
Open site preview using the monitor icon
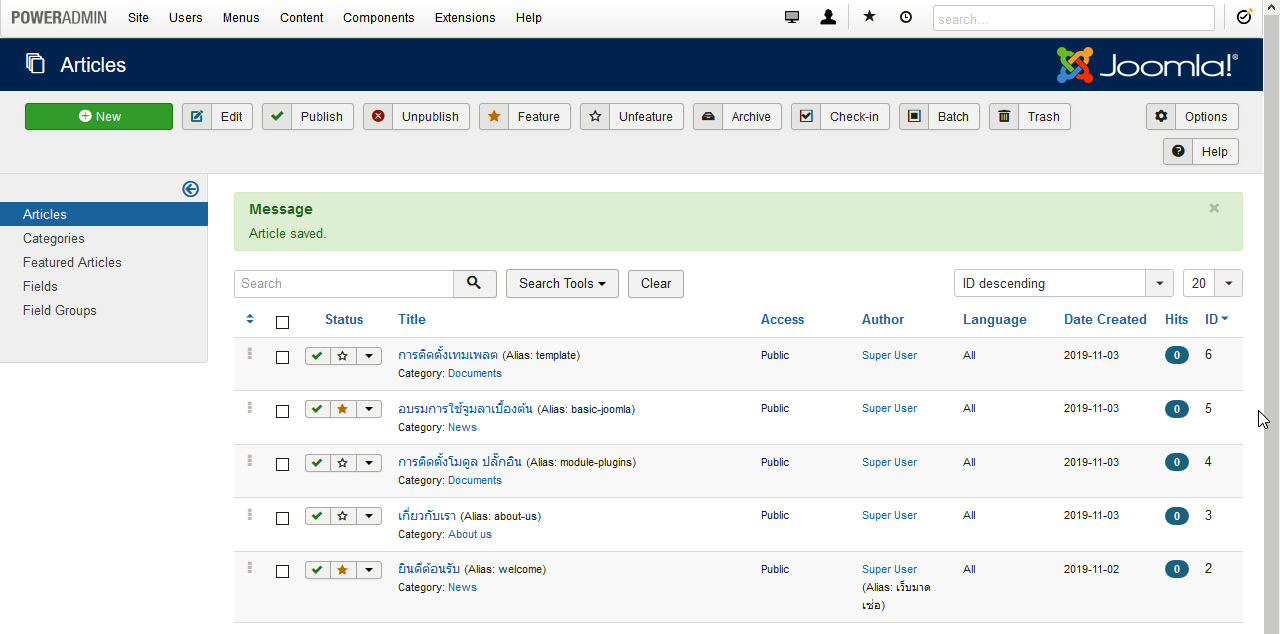pyautogui.click(x=792, y=17)
